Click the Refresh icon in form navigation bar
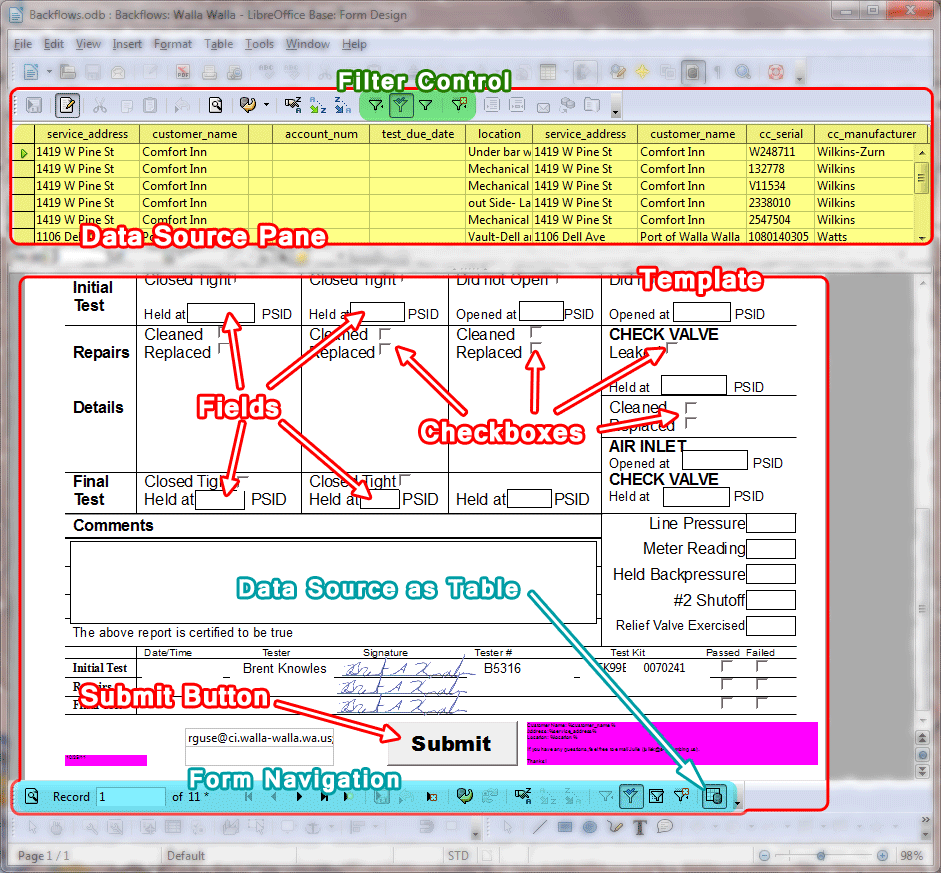This screenshot has height=873, width=941. click(464, 796)
